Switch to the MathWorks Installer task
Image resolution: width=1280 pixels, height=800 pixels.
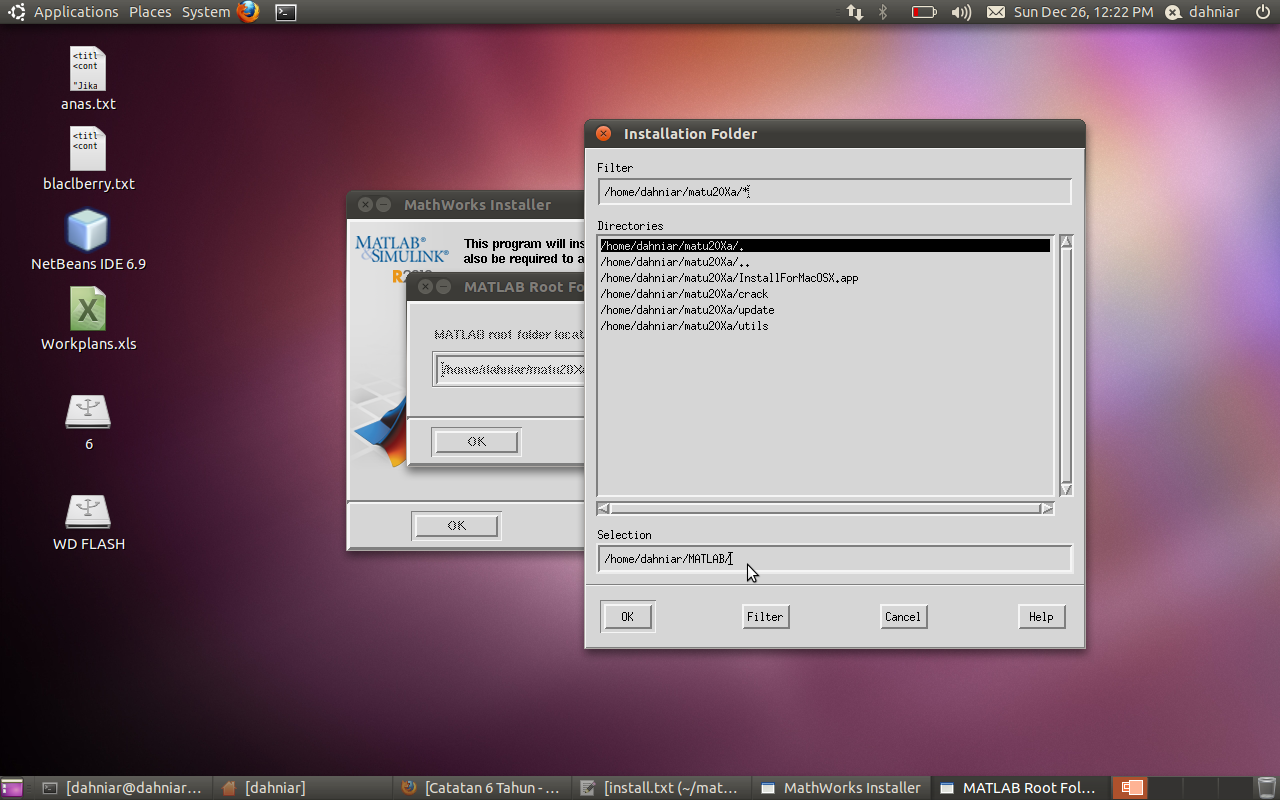click(x=840, y=788)
